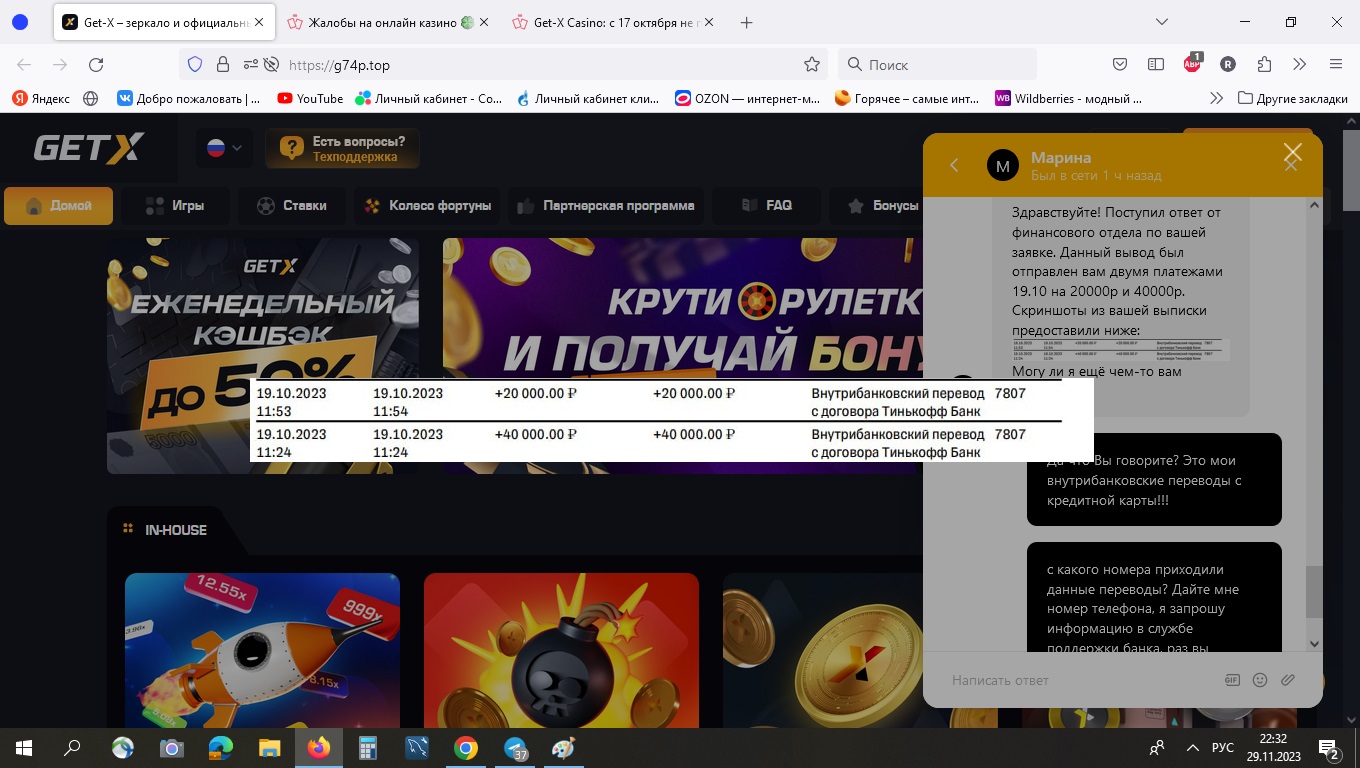Open the Extensions puzzle icon

(x=1264, y=64)
